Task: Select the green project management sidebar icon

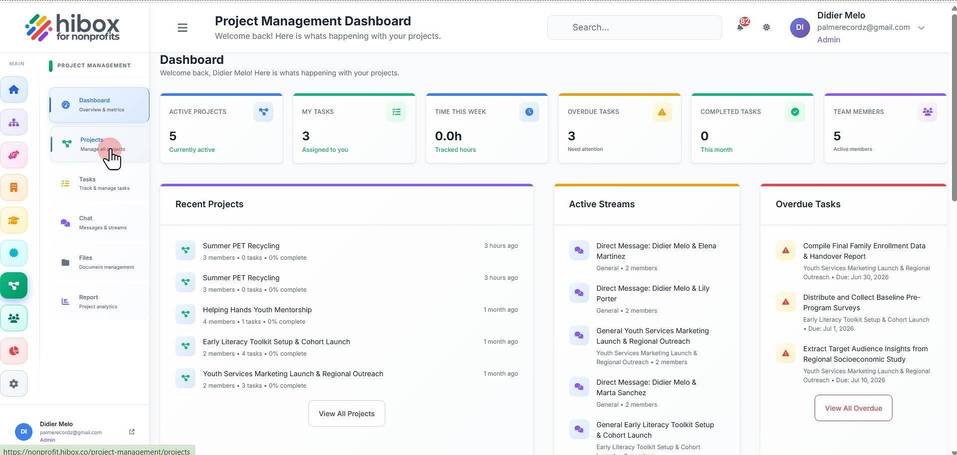Action: click(x=13, y=285)
